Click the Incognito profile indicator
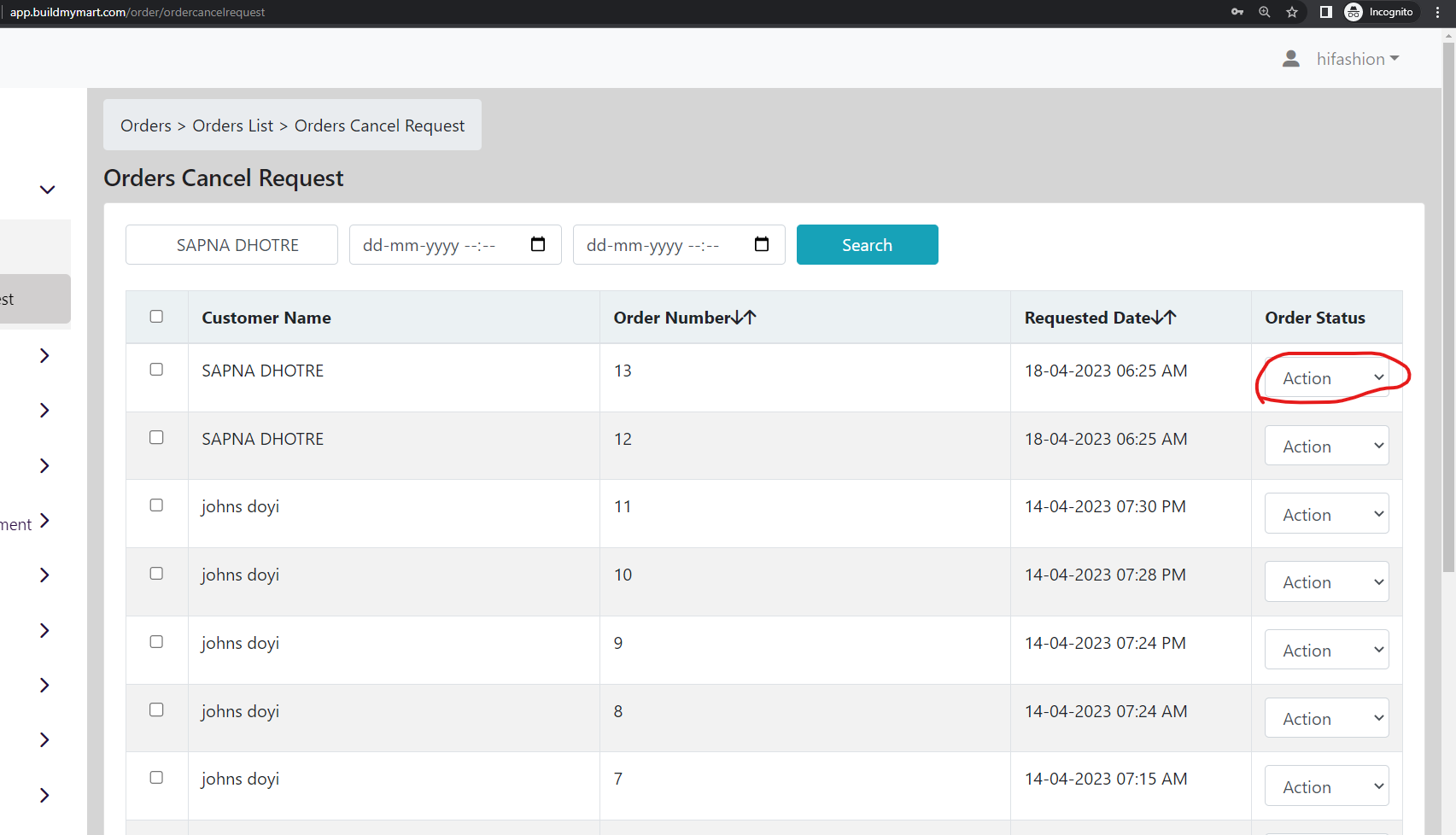 [1379, 12]
